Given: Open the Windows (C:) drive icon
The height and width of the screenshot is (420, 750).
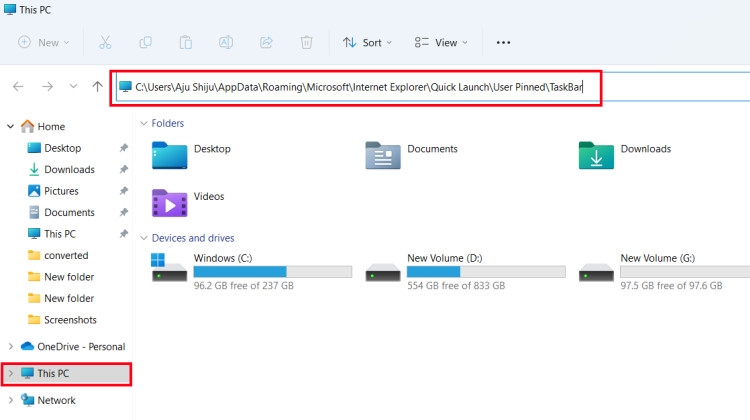Looking at the screenshot, I should [x=169, y=267].
